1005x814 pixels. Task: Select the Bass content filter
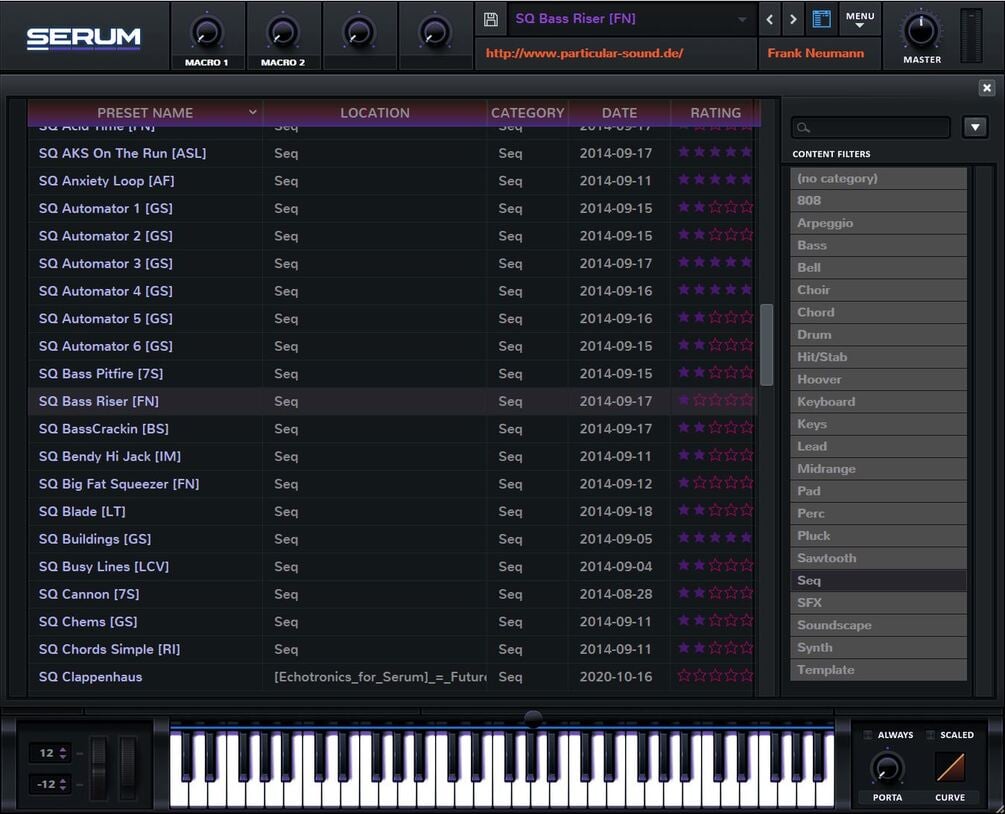pos(878,245)
